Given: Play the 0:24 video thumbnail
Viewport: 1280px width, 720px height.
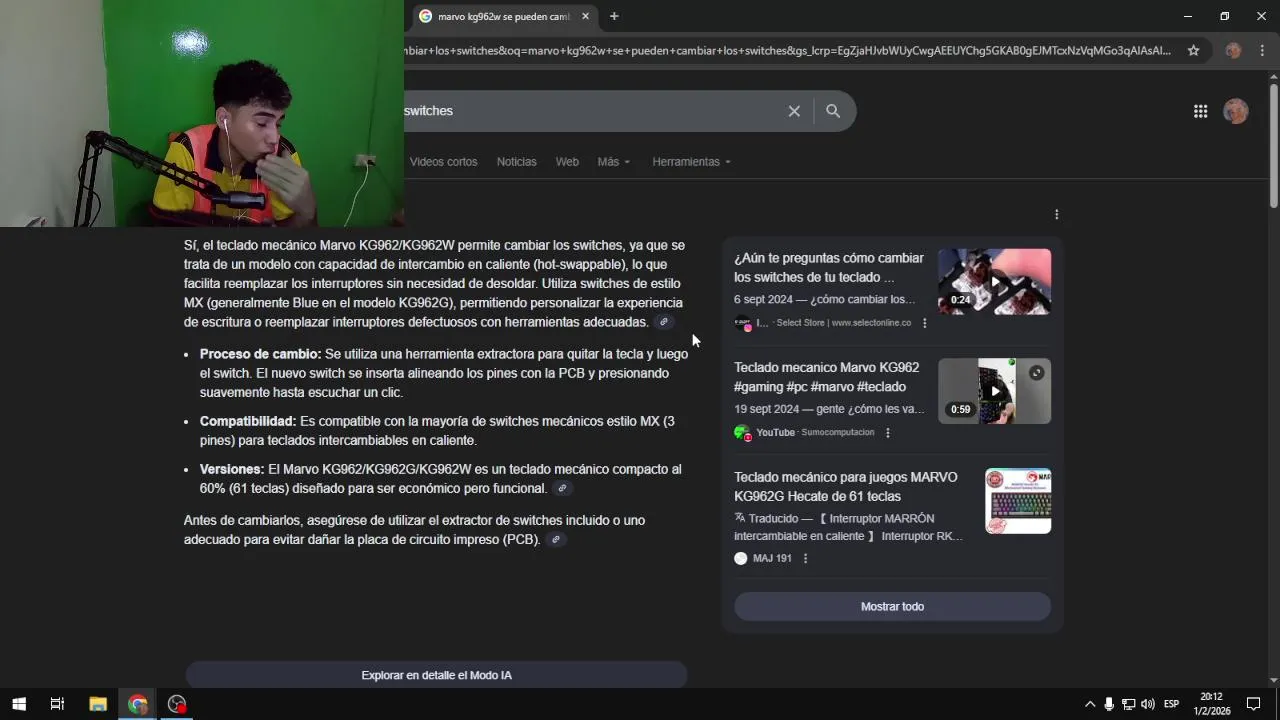Looking at the screenshot, I should tap(994, 282).
